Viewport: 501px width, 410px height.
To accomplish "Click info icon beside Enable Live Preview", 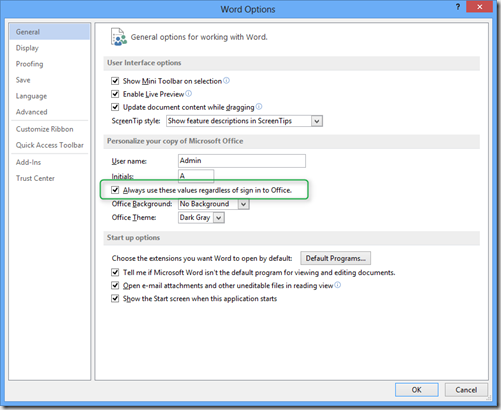I will pyautogui.click(x=189, y=94).
